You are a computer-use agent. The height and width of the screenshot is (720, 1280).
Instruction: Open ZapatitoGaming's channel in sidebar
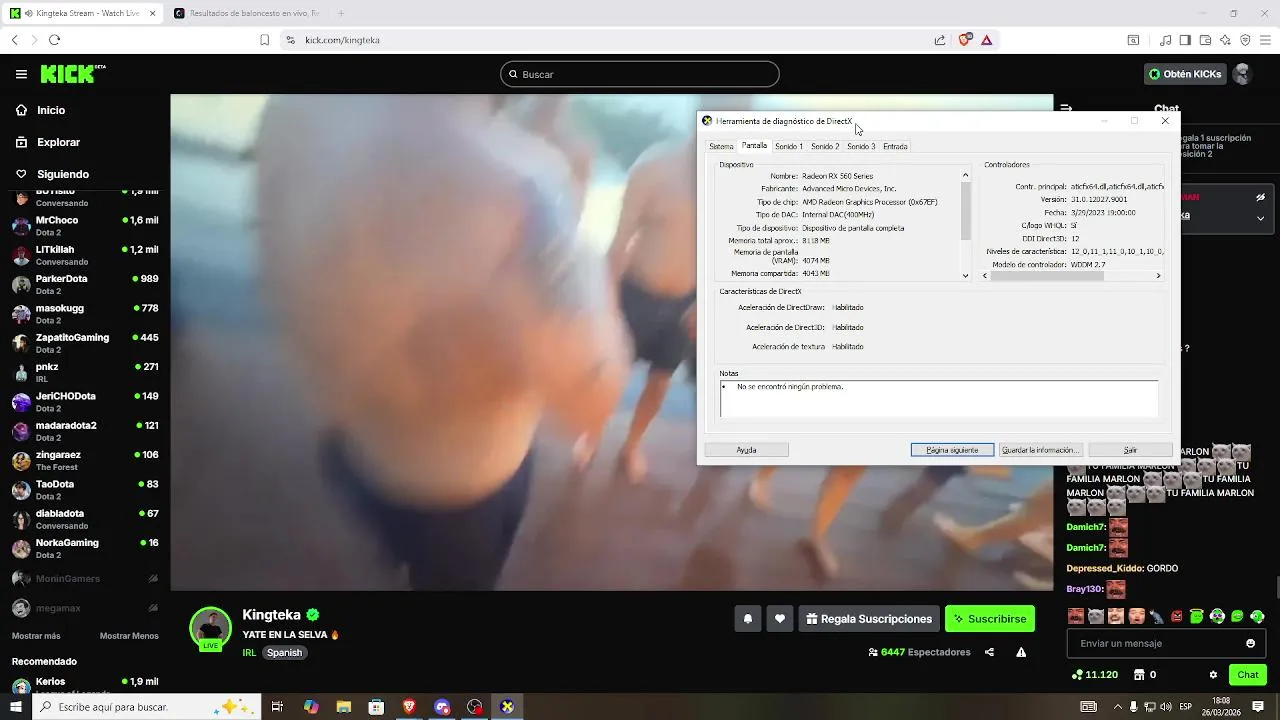[85, 343]
